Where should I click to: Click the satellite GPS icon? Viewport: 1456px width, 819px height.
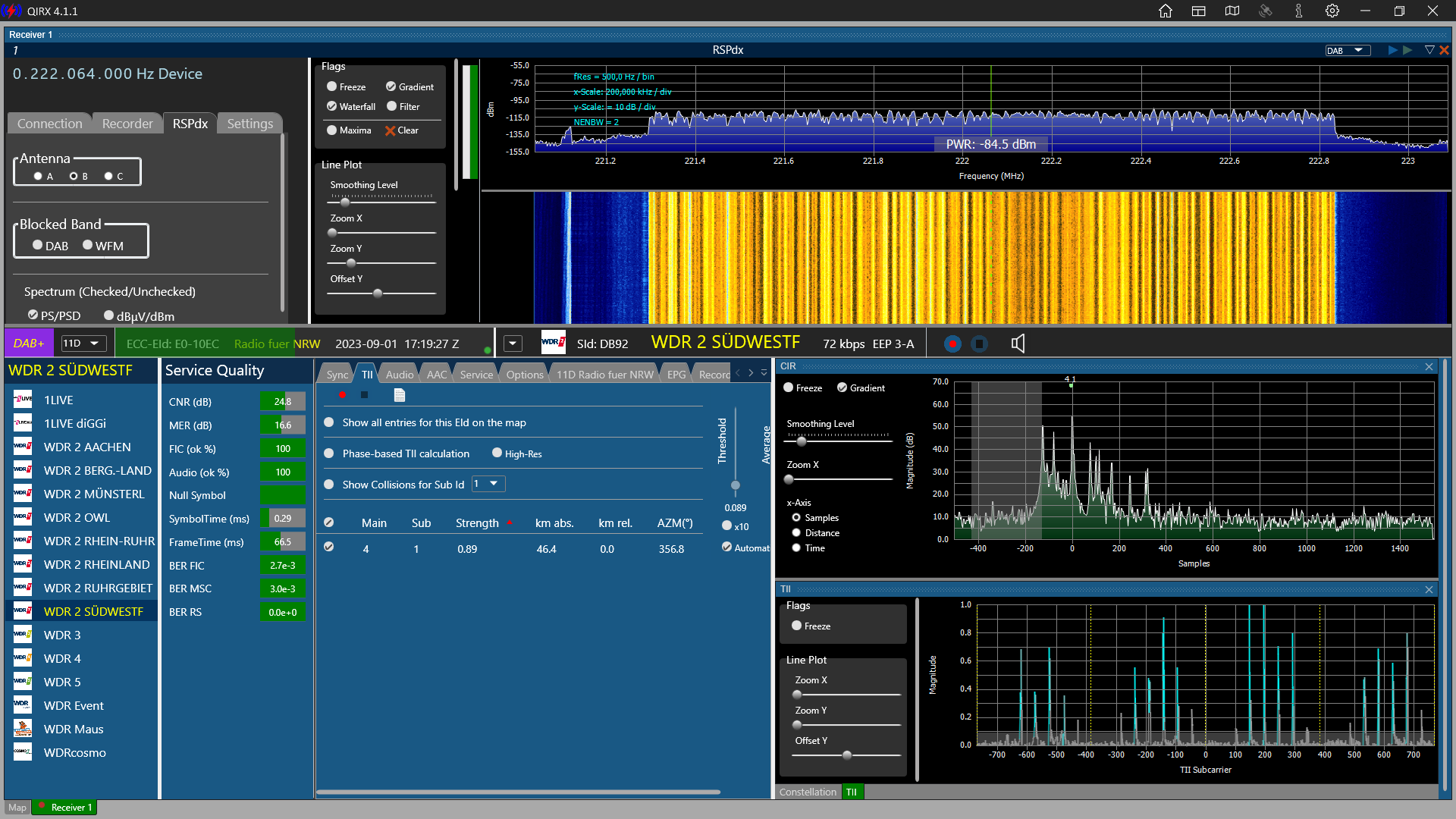point(1266,11)
